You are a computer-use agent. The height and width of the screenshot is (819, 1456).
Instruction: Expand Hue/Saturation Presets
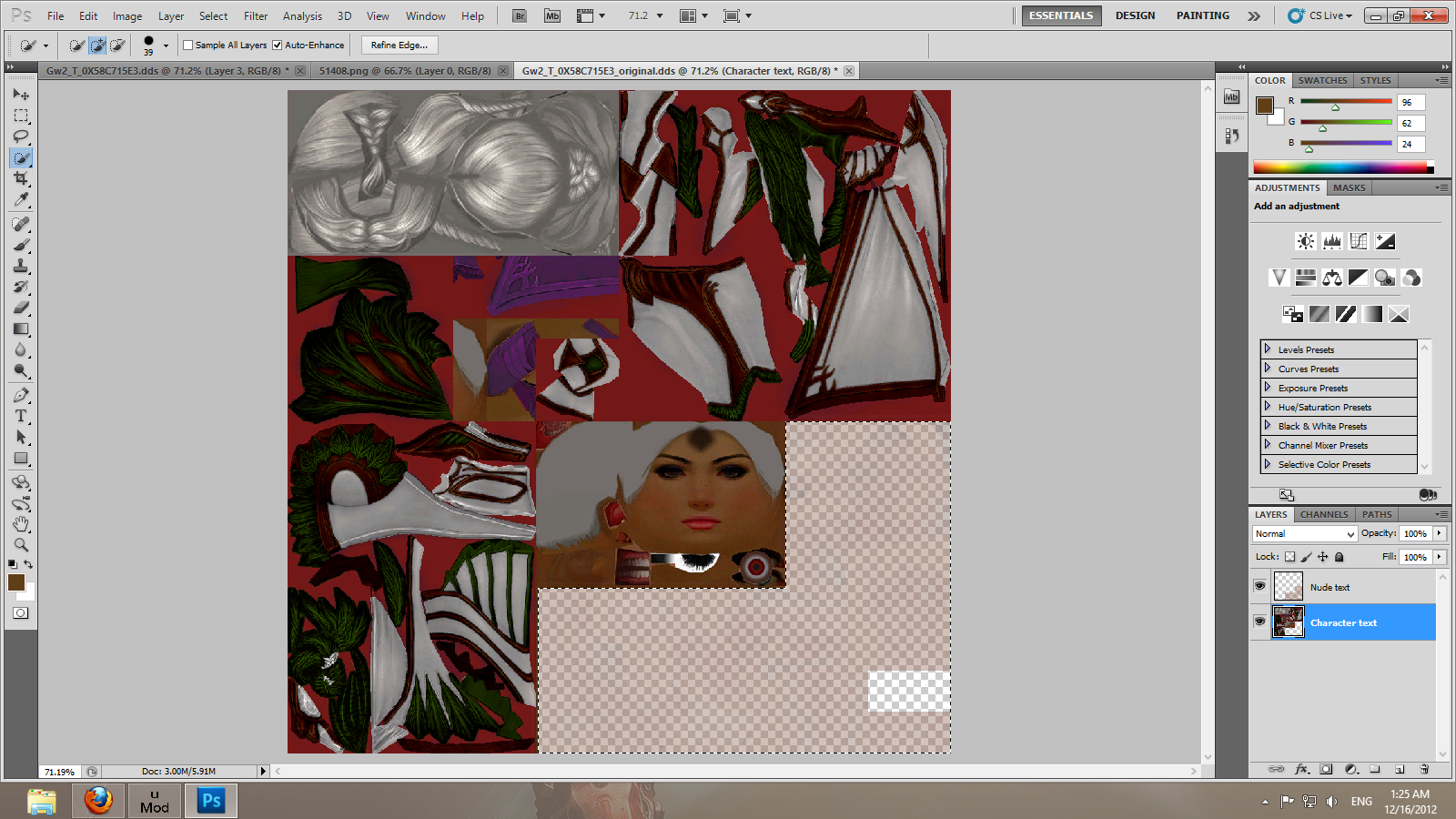click(1267, 407)
